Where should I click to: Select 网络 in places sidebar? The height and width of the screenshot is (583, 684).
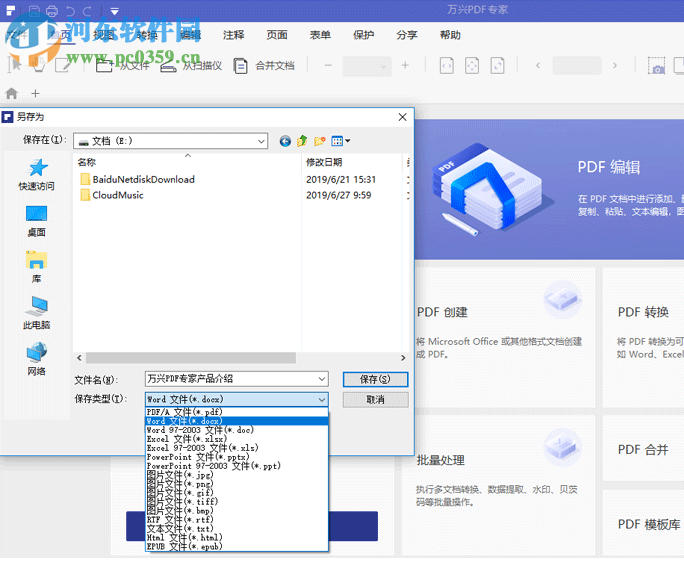[x=37, y=360]
